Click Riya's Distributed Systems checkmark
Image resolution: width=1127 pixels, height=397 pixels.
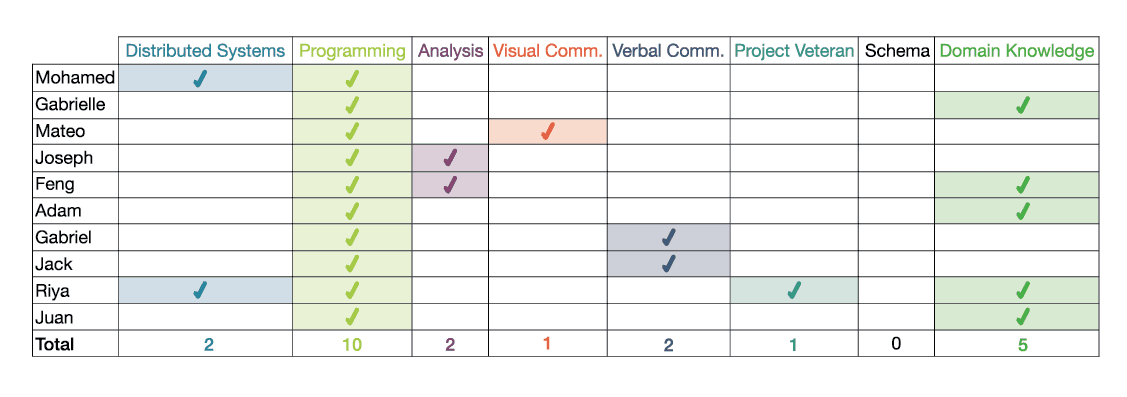coord(201,291)
